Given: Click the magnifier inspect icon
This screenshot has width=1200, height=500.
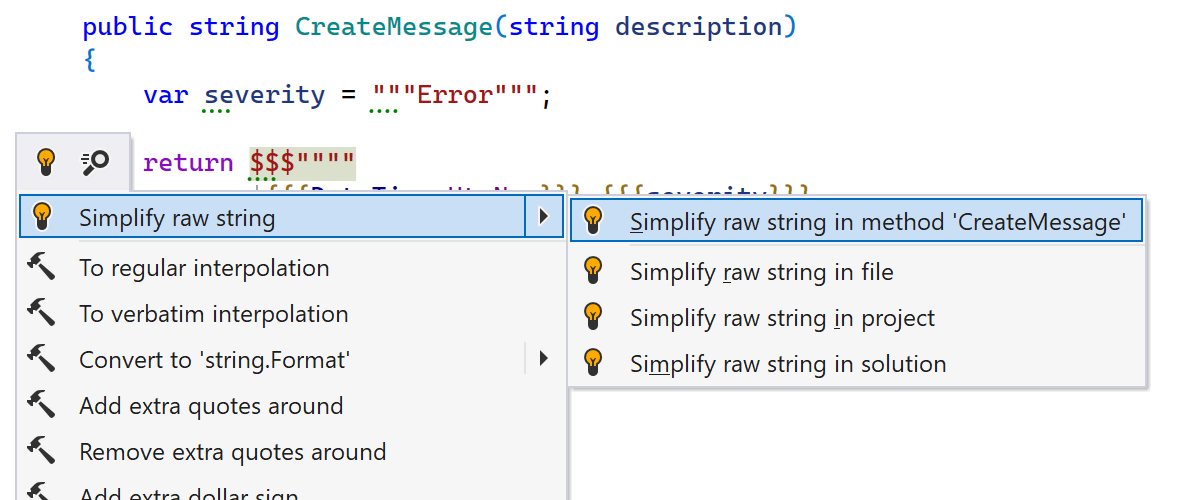Looking at the screenshot, I should click(x=96, y=161).
